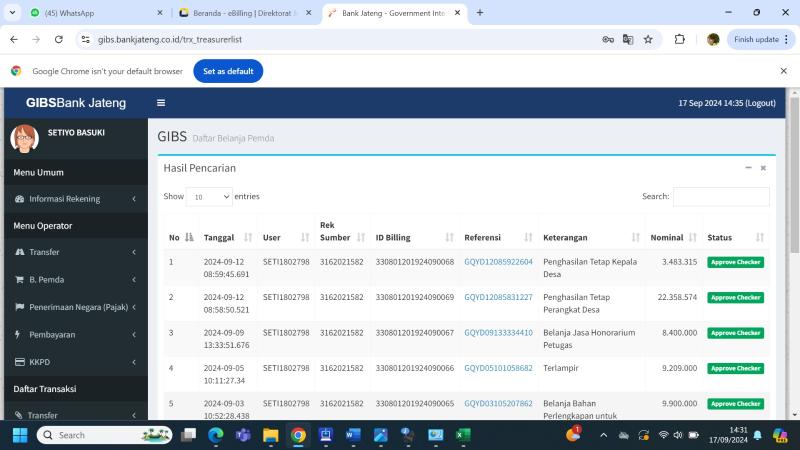Viewport: 800px width, 450px height.
Task: Reload the page using refresh icon
Action: (x=59, y=39)
